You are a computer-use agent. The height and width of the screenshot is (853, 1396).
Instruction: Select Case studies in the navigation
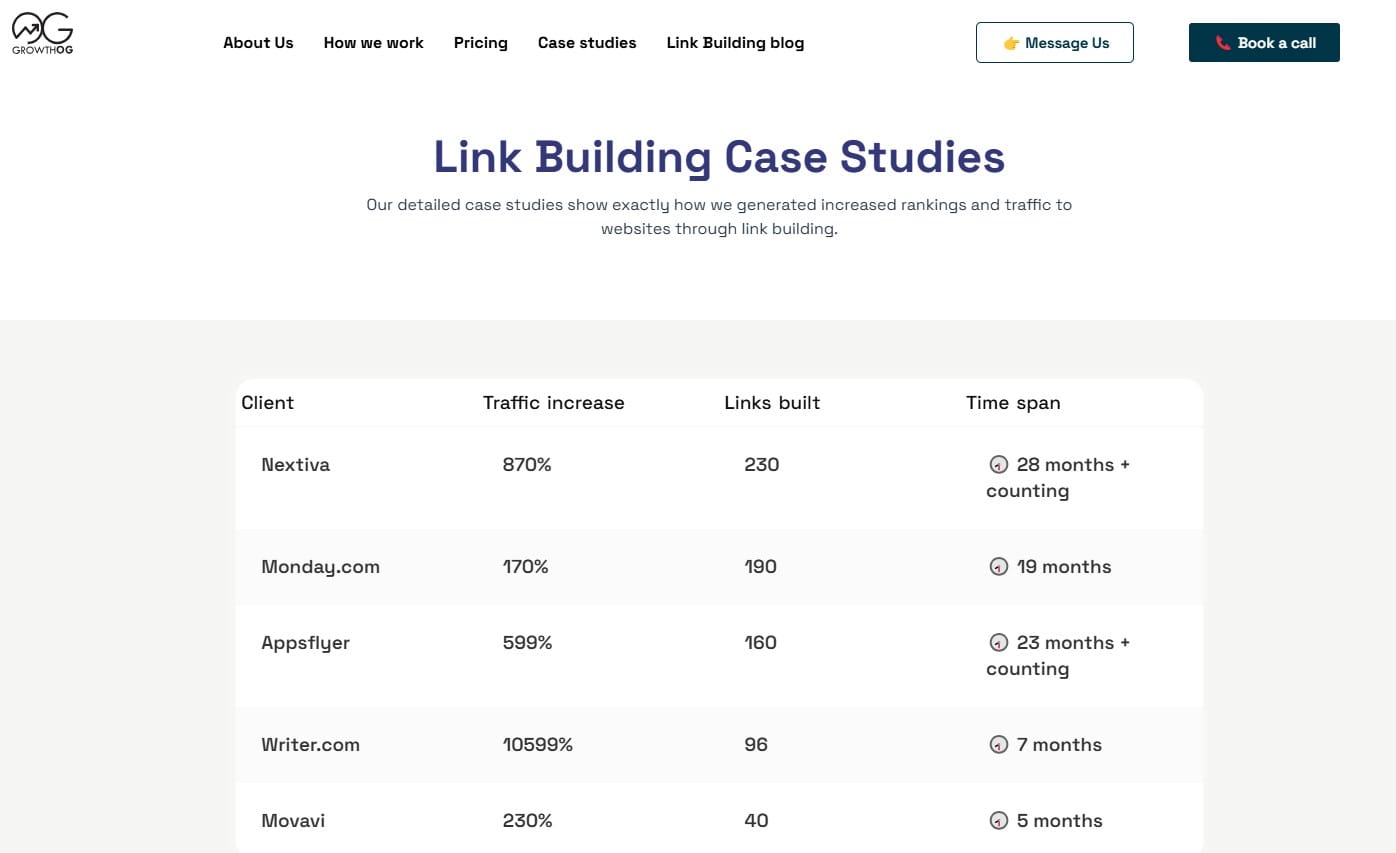587,43
